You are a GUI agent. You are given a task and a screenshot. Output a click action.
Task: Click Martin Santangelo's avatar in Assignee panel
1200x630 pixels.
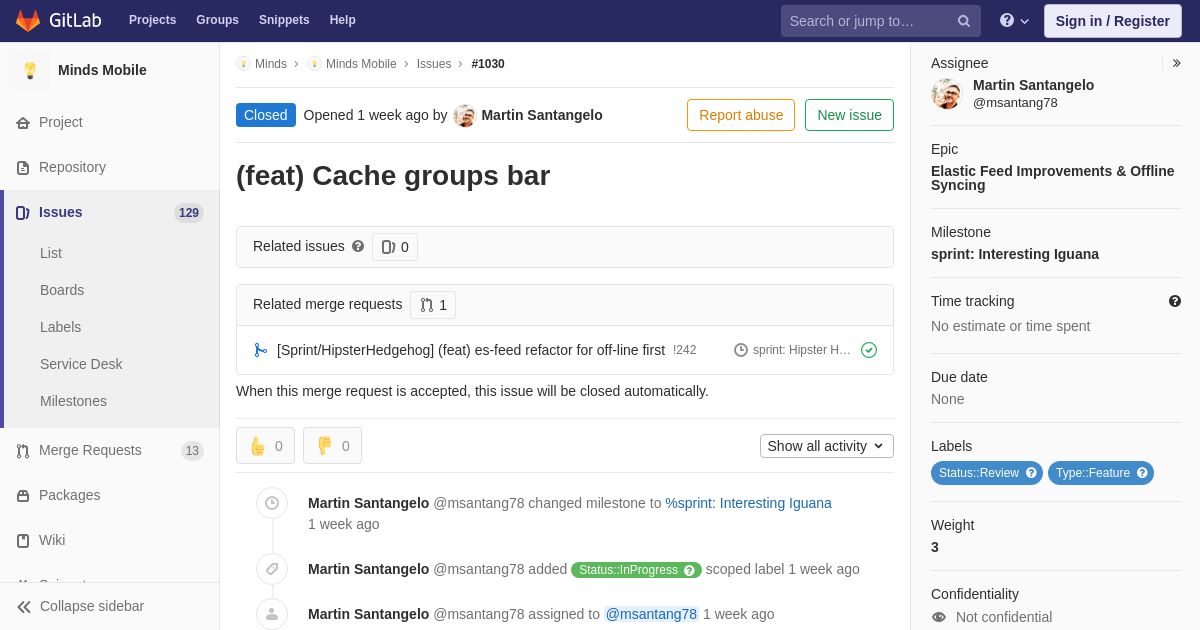946,94
